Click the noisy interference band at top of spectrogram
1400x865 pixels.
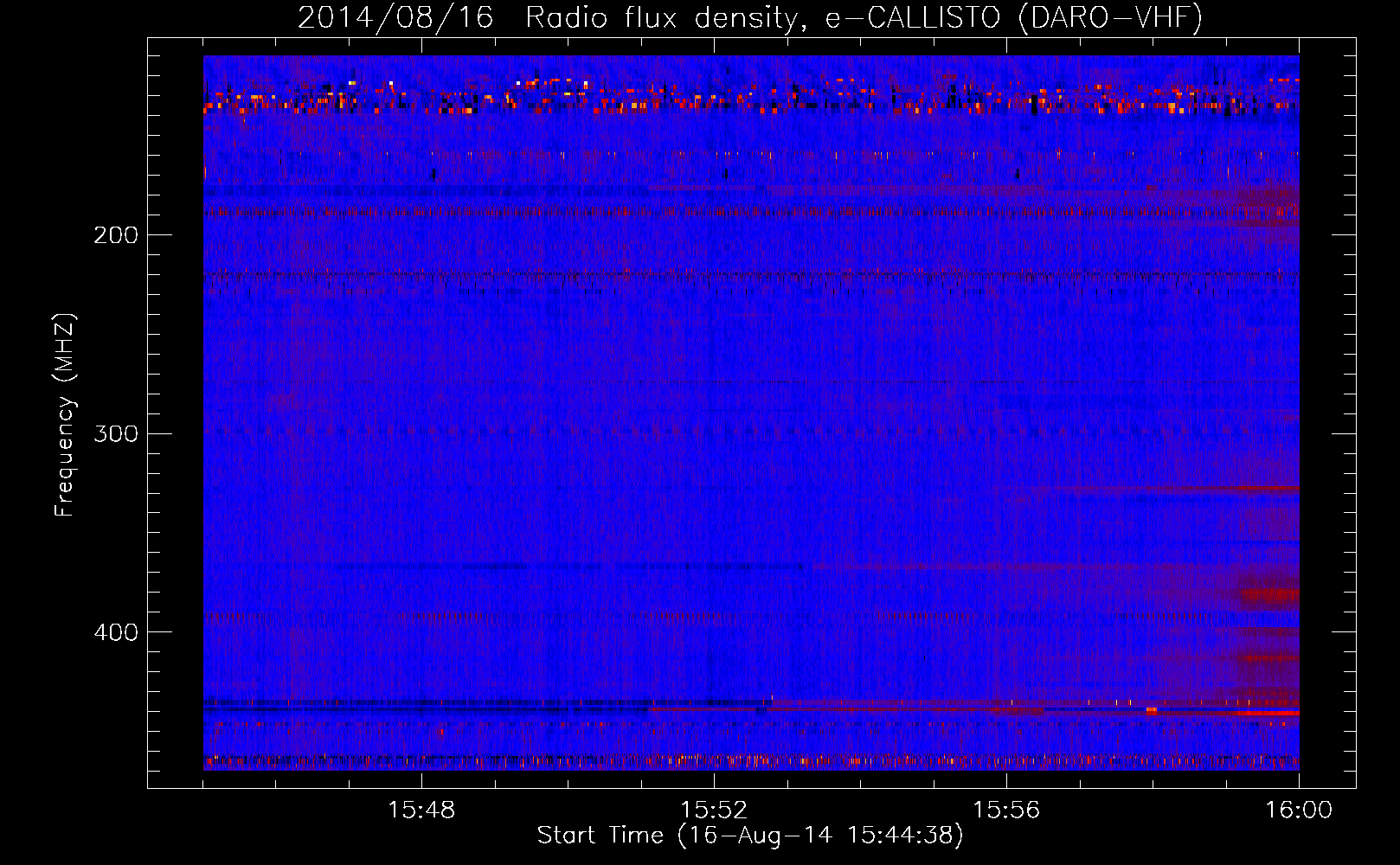point(751,96)
